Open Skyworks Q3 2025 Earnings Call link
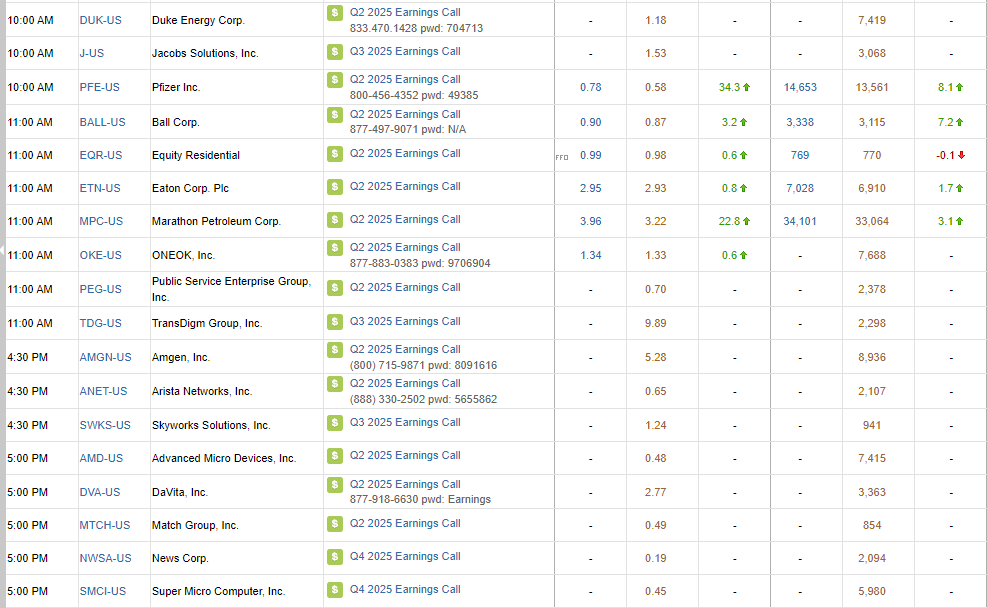Image resolution: width=987 pixels, height=608 pixels. (x=405, y=422)
